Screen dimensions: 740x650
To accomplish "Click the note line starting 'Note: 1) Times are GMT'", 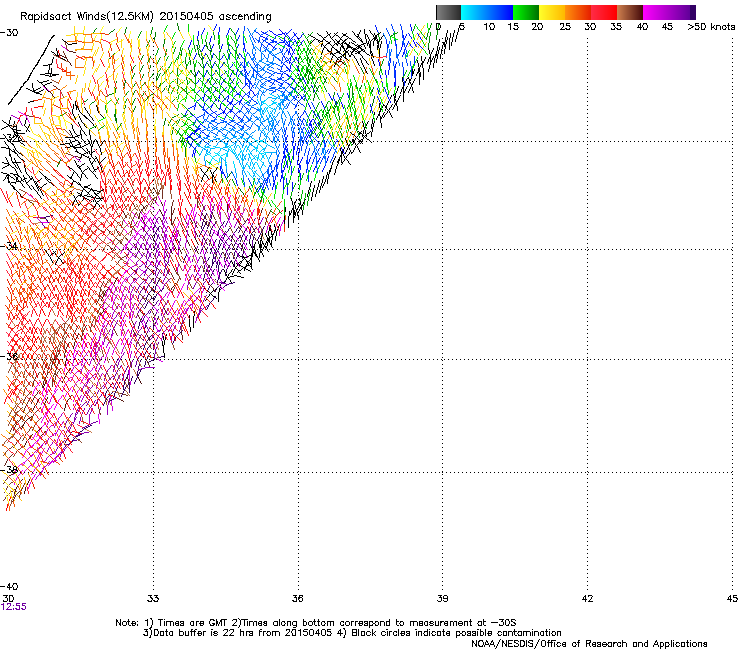I will click(x=316, y=623).
